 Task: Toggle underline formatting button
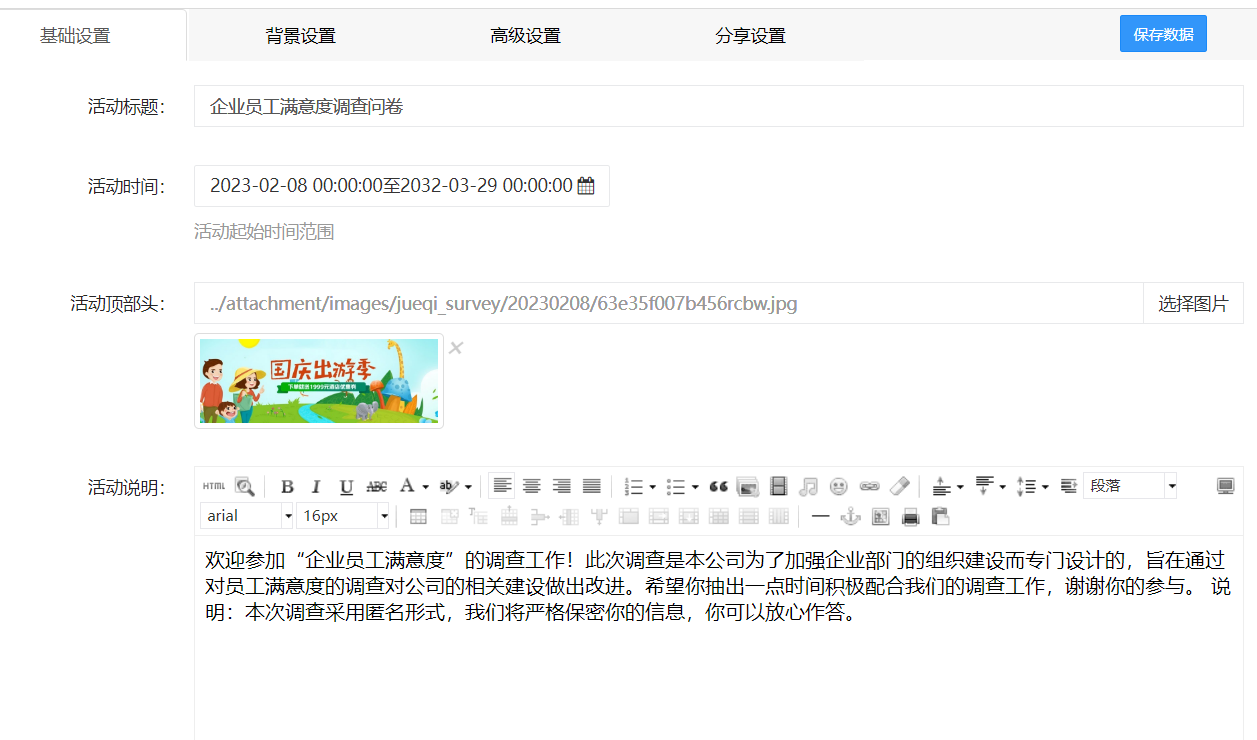click(x=346, y=487)
